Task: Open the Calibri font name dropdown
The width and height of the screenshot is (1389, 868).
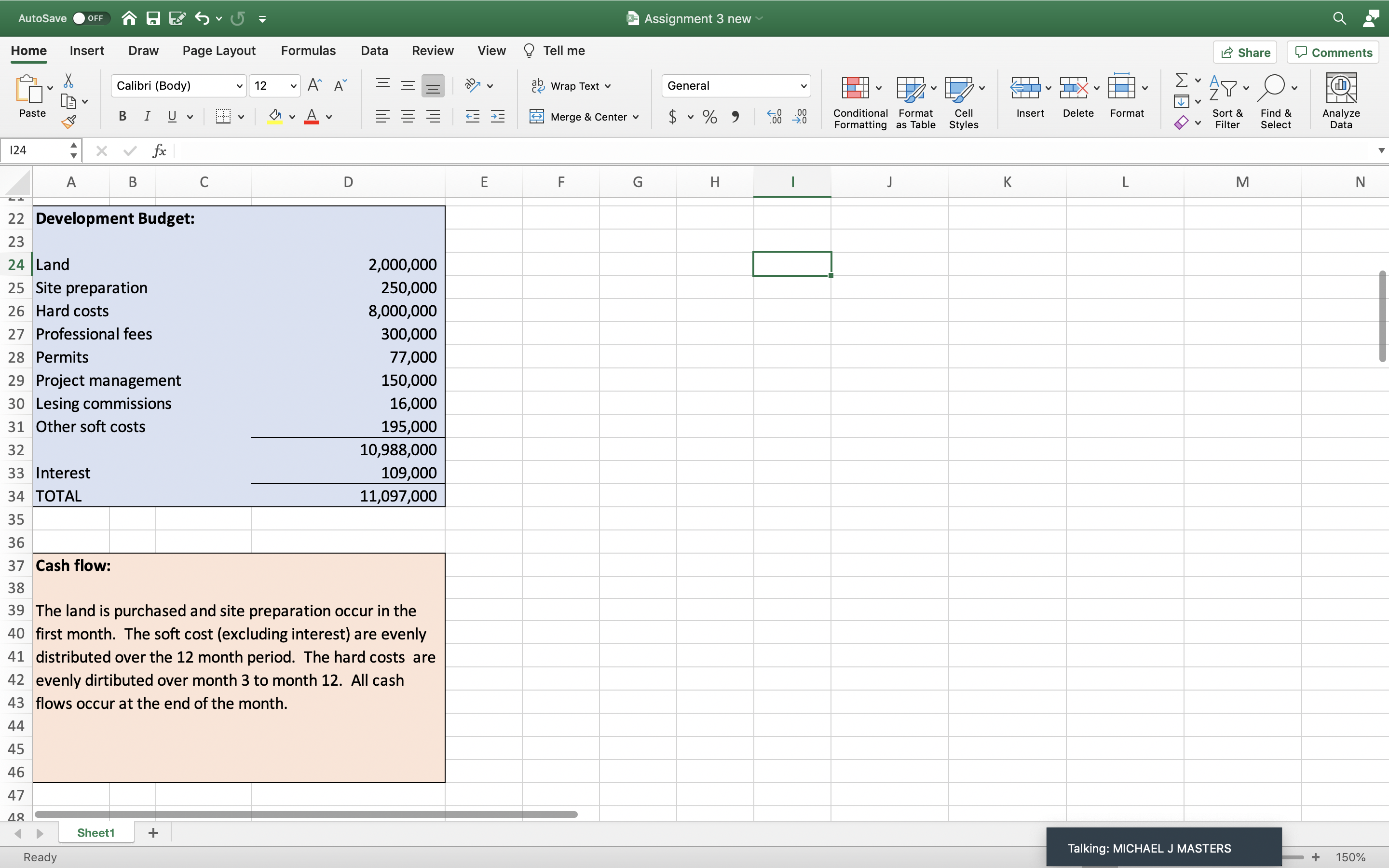Action: [239, 86]
